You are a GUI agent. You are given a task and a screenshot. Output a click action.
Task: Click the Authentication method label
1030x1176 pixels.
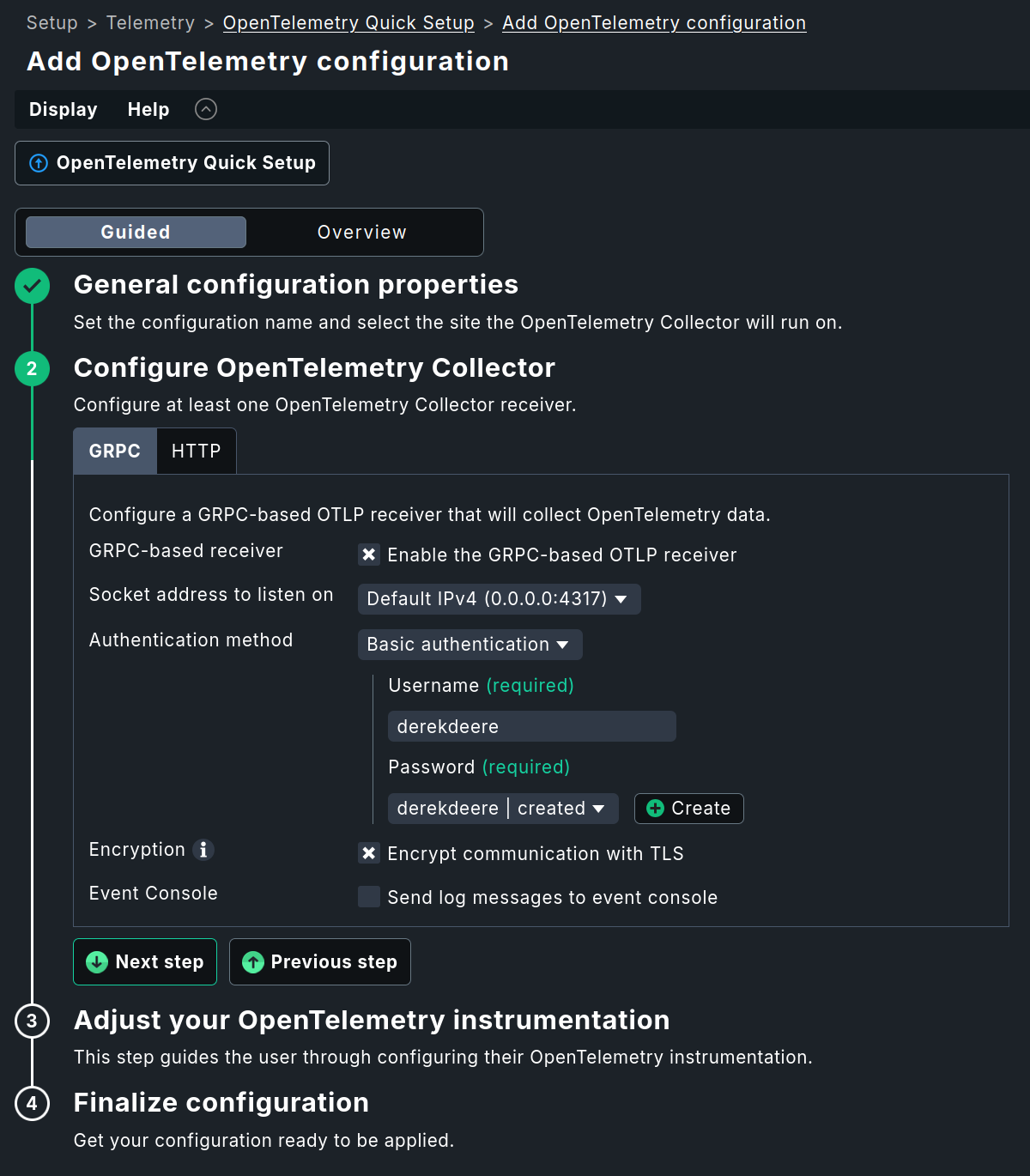(191, 640)
